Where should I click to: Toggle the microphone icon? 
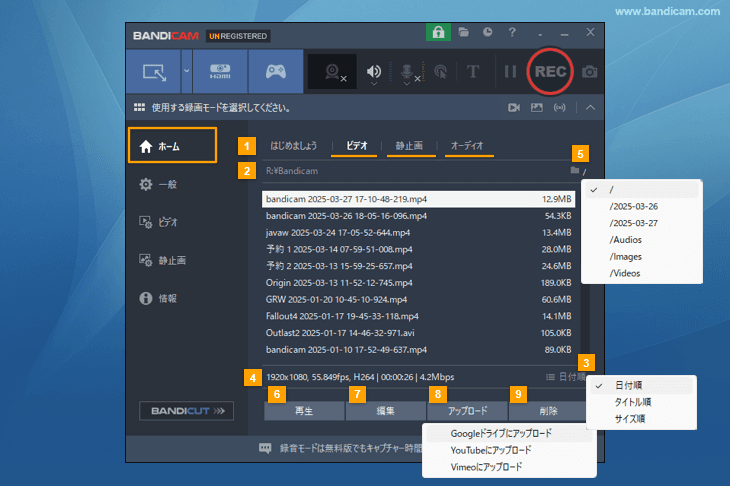[407, 72]
